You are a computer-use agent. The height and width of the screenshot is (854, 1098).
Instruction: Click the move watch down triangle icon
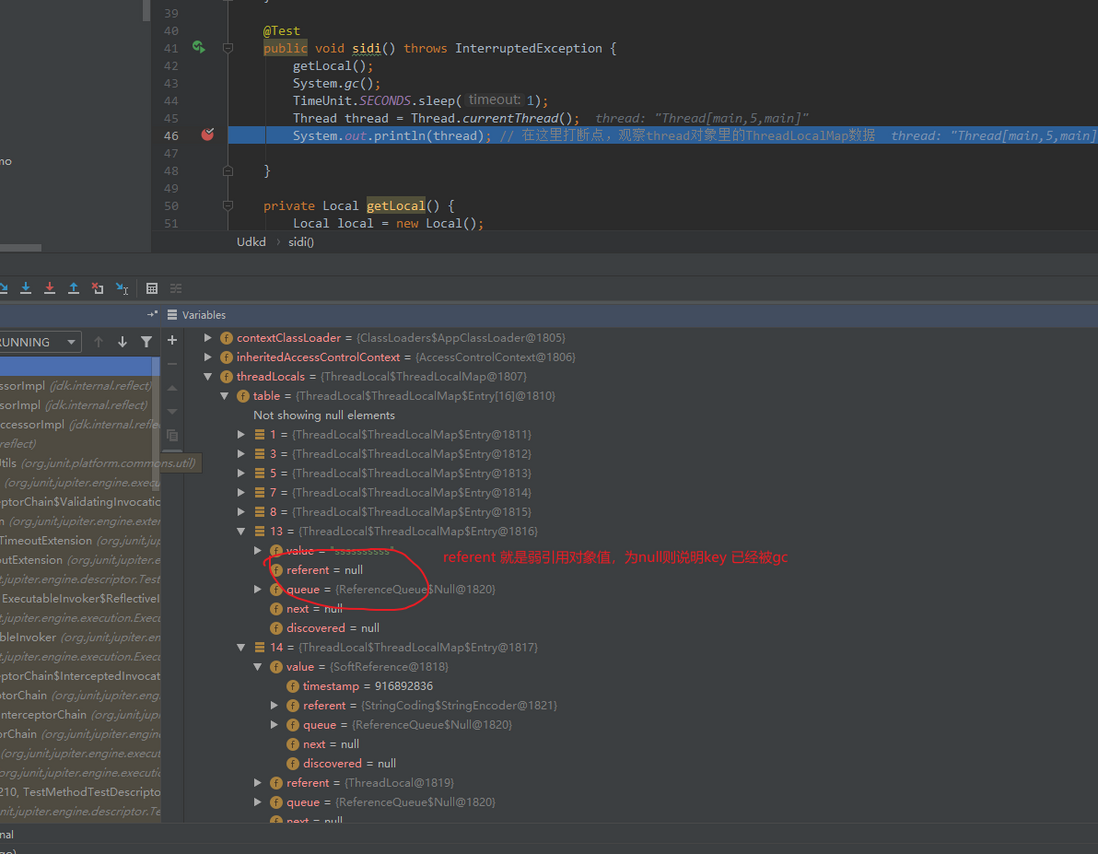tap(172, 412)
